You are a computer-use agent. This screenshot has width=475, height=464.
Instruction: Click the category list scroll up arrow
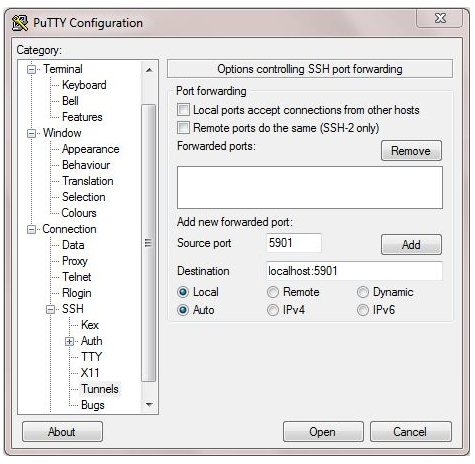149,70
